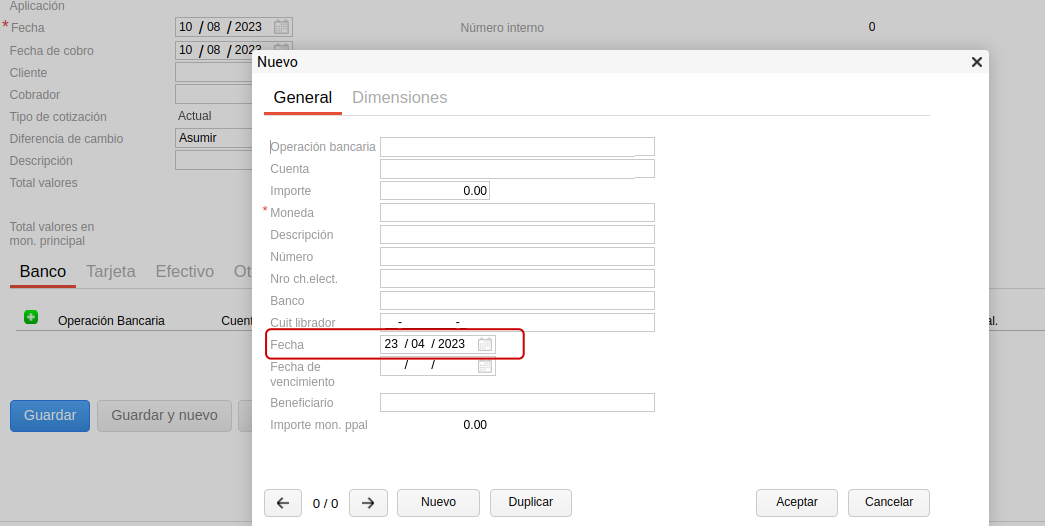Focus the Descripción field in dialog
1045x526 pixels.
coord(517,235)
